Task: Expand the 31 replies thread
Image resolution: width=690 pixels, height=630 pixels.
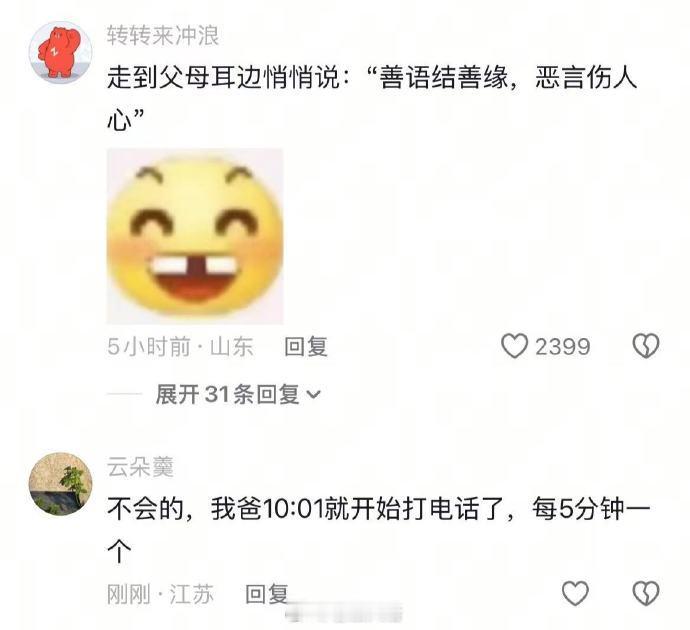Action: tap(238, 394)
